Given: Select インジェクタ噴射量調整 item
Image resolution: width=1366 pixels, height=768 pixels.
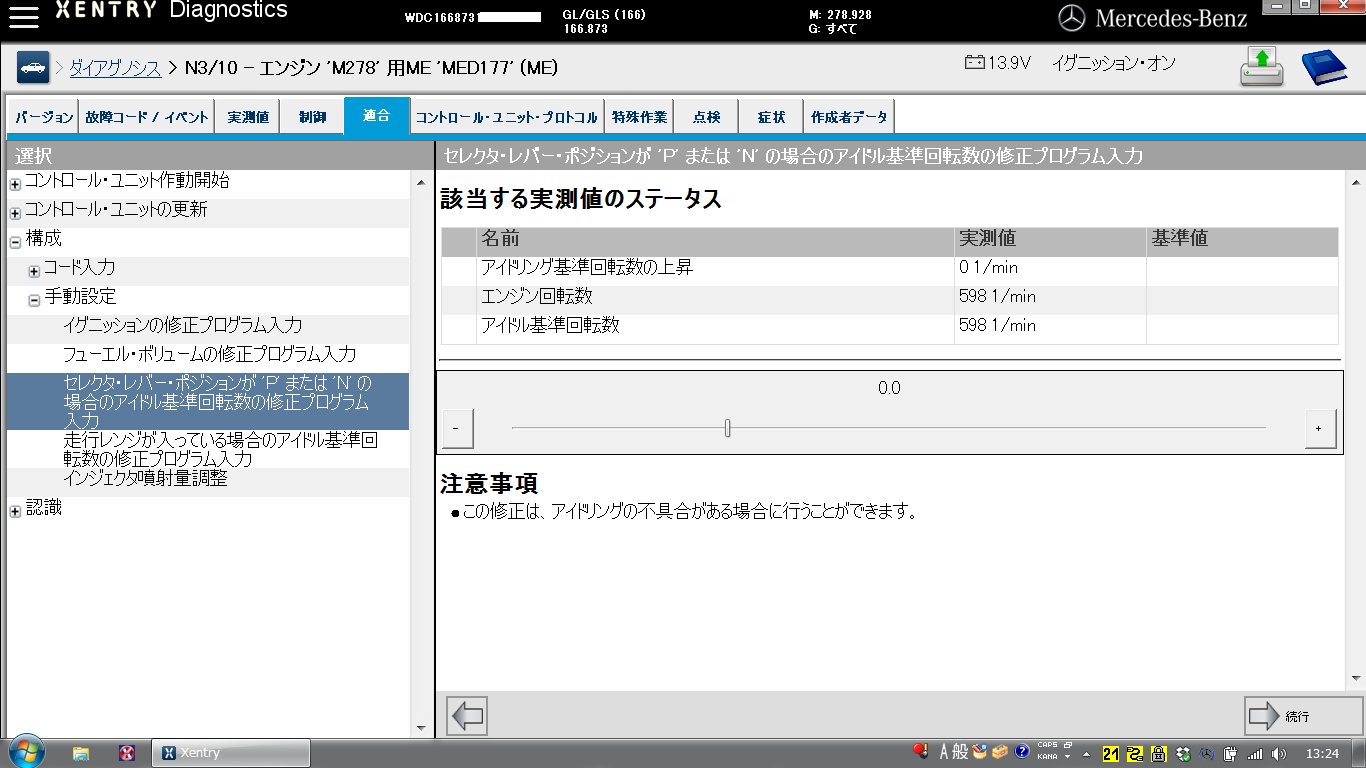Looking at the screenshot, I should pyautogui.click(x=145, y=479).
